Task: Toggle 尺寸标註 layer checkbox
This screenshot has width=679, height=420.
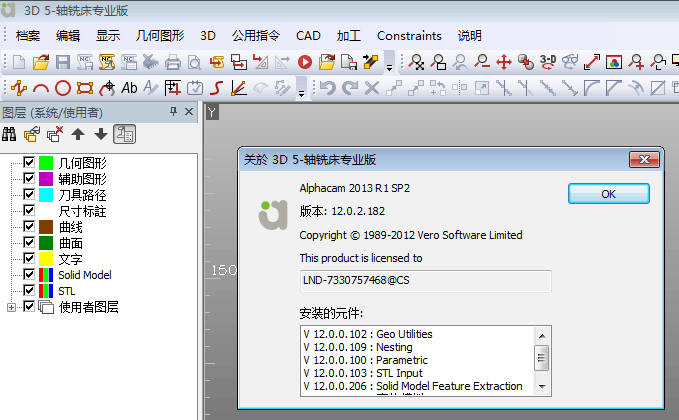Action: [29, 210]
